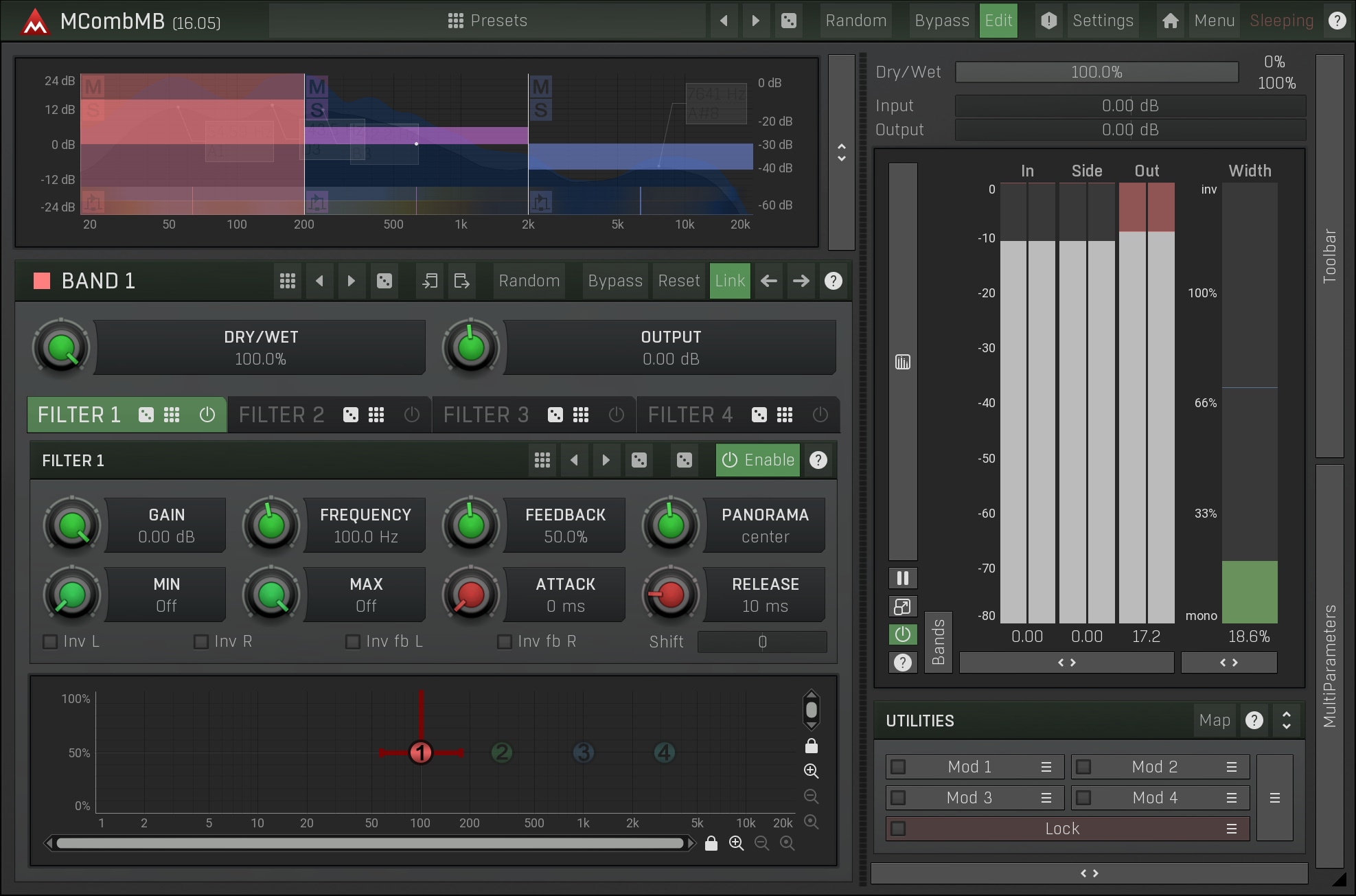Click the random preset dice icon in the title bar
This screenshot has height=896, width=1356.
789,21
